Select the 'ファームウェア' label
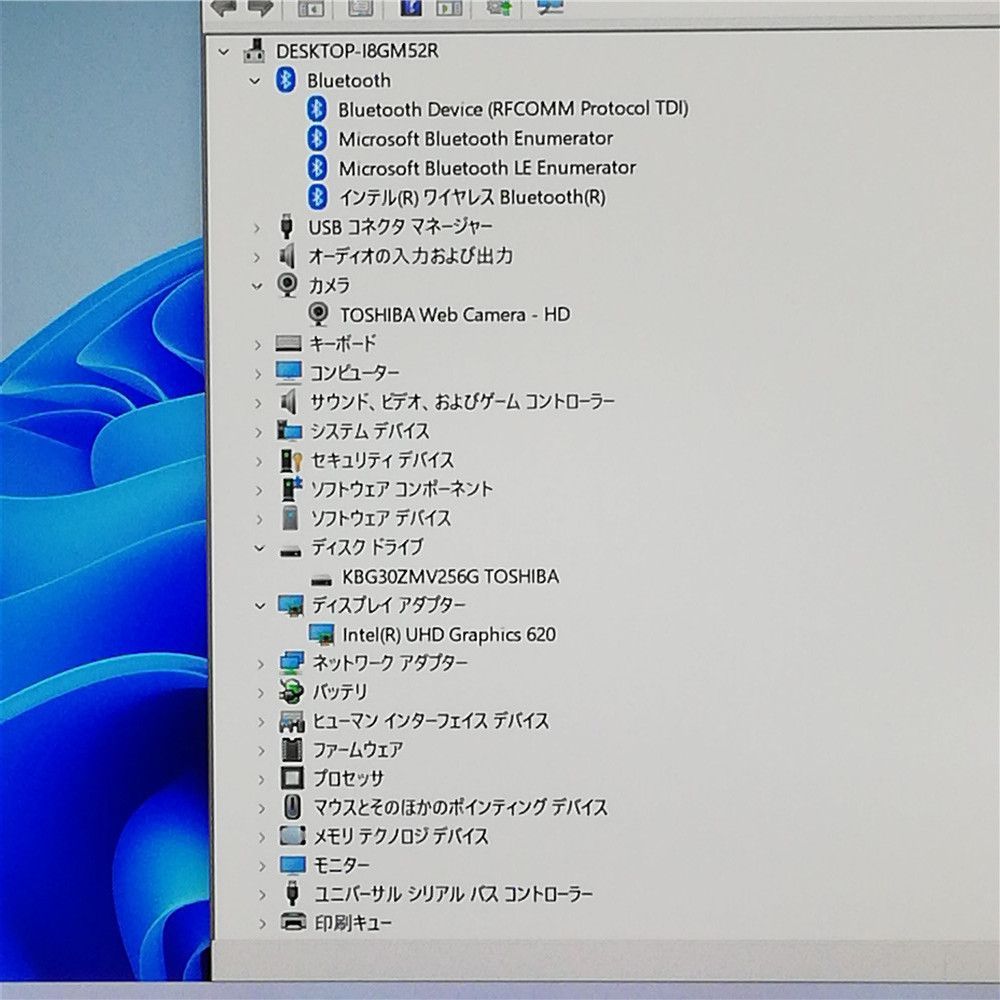Screen dimensions: 1000x1000 [358, 749]
